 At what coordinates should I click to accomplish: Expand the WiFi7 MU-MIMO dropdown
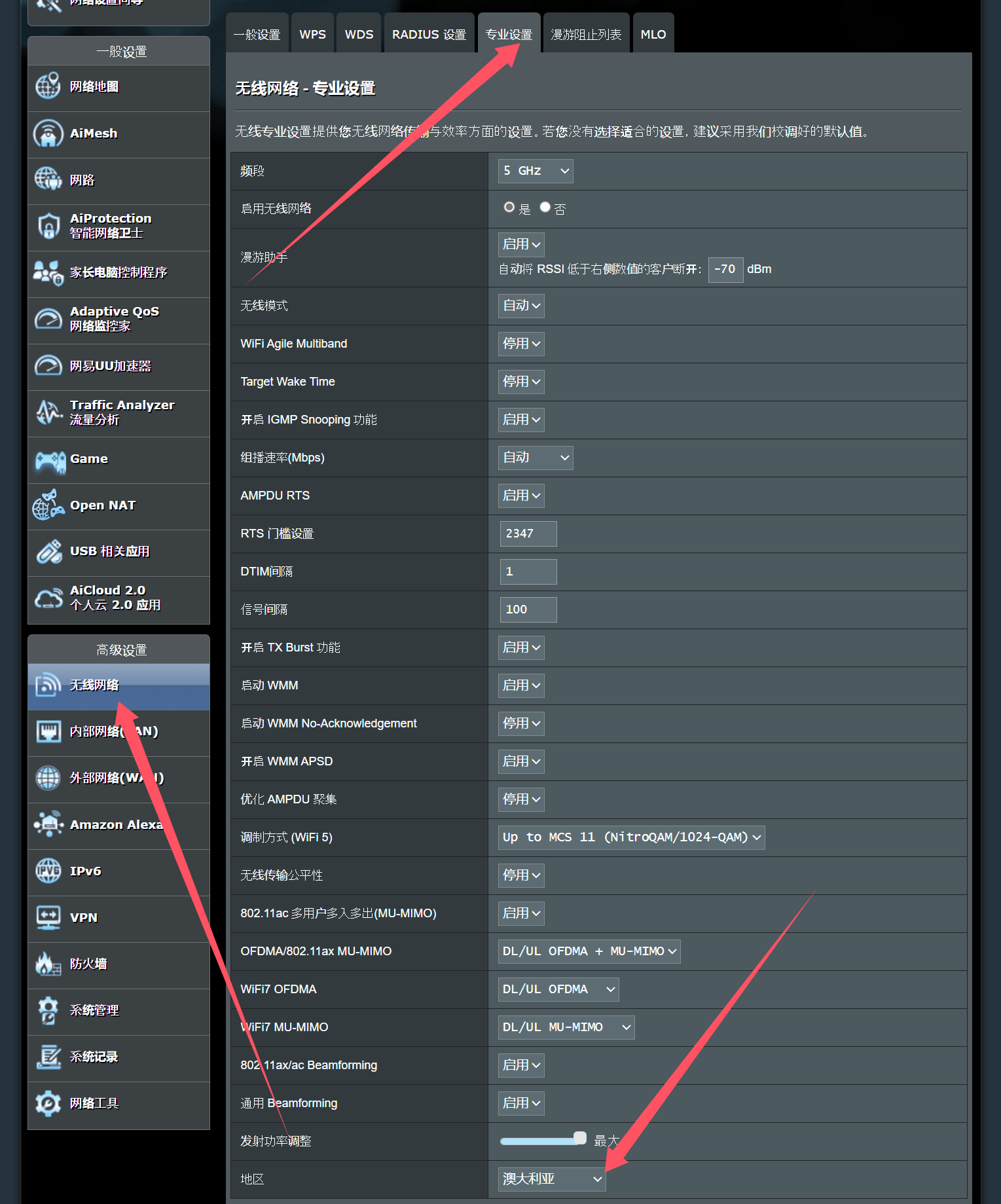(x=566, y=1027)
